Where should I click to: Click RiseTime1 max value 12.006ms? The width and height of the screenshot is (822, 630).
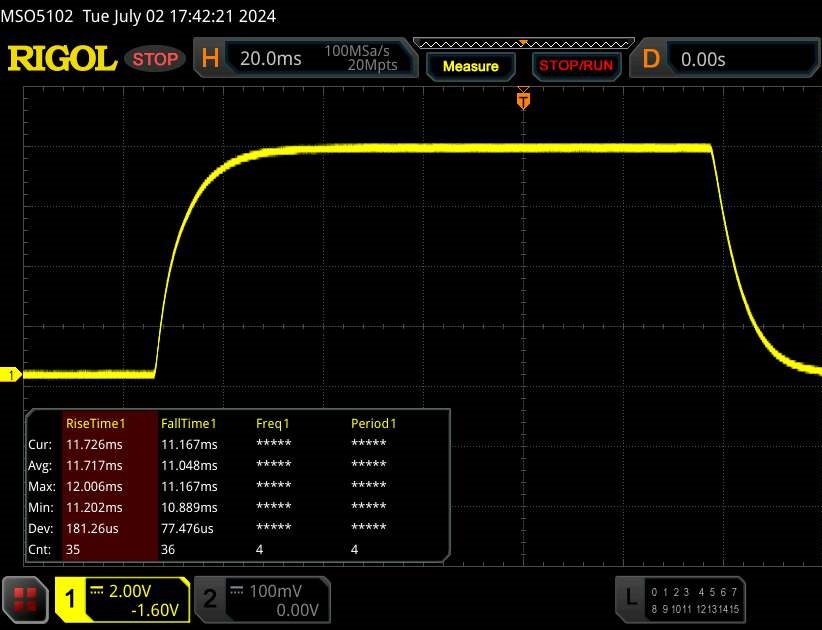[94, 486]
